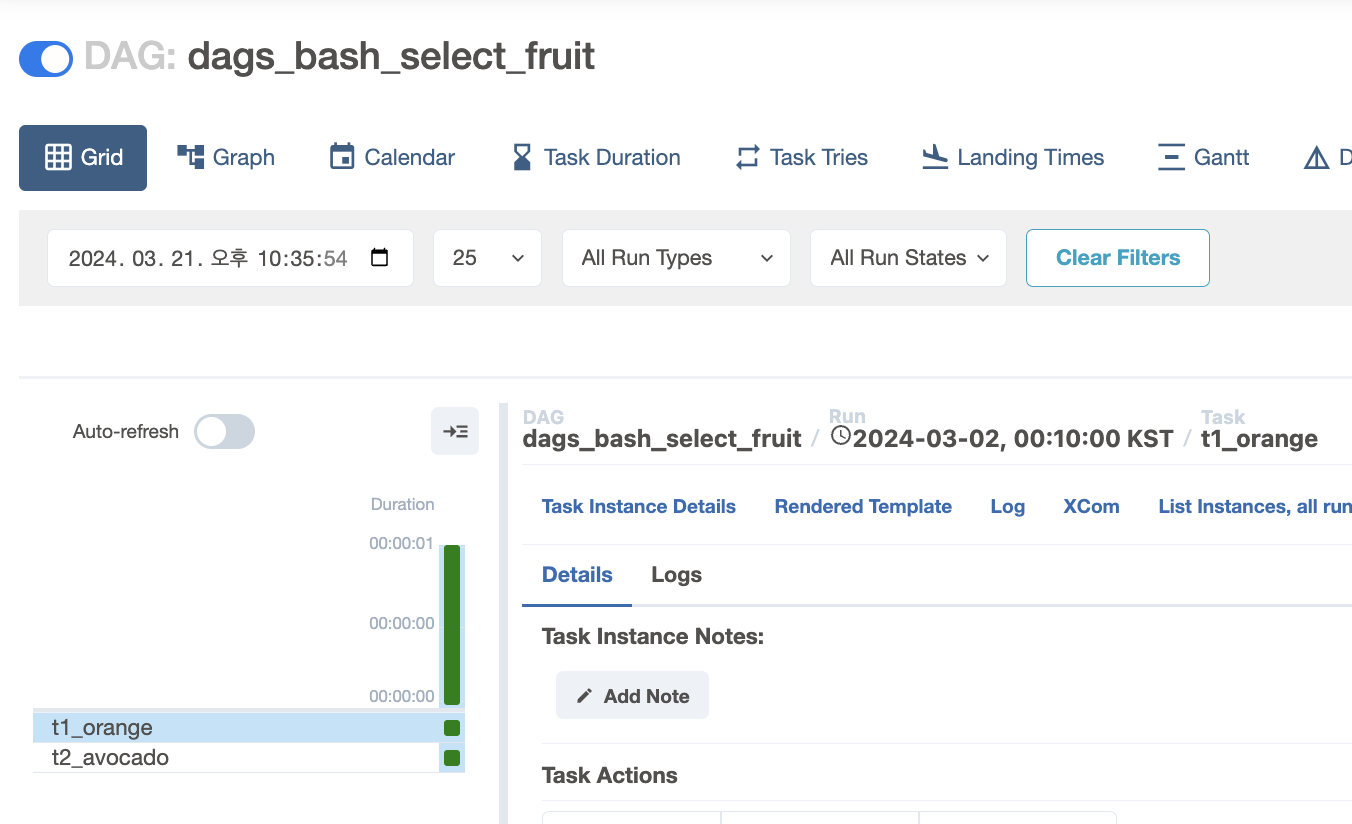View the Landing Times chart

coord(1013,158)
